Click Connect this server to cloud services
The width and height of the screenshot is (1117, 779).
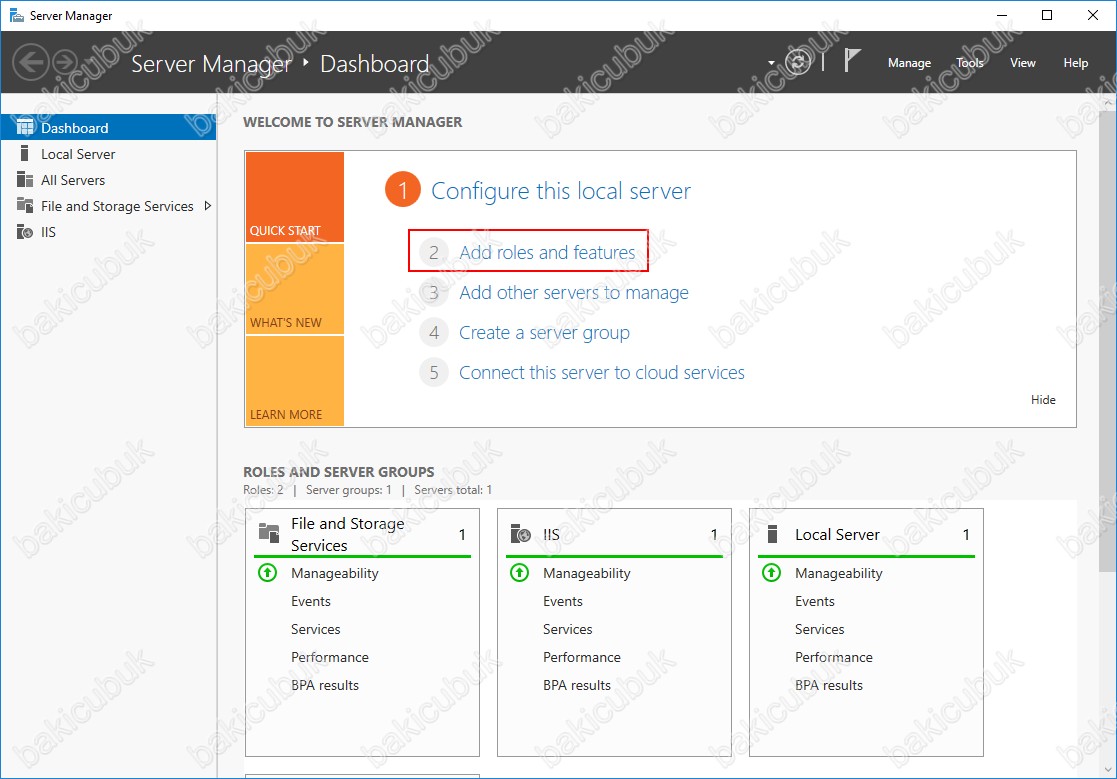(602, 372)
